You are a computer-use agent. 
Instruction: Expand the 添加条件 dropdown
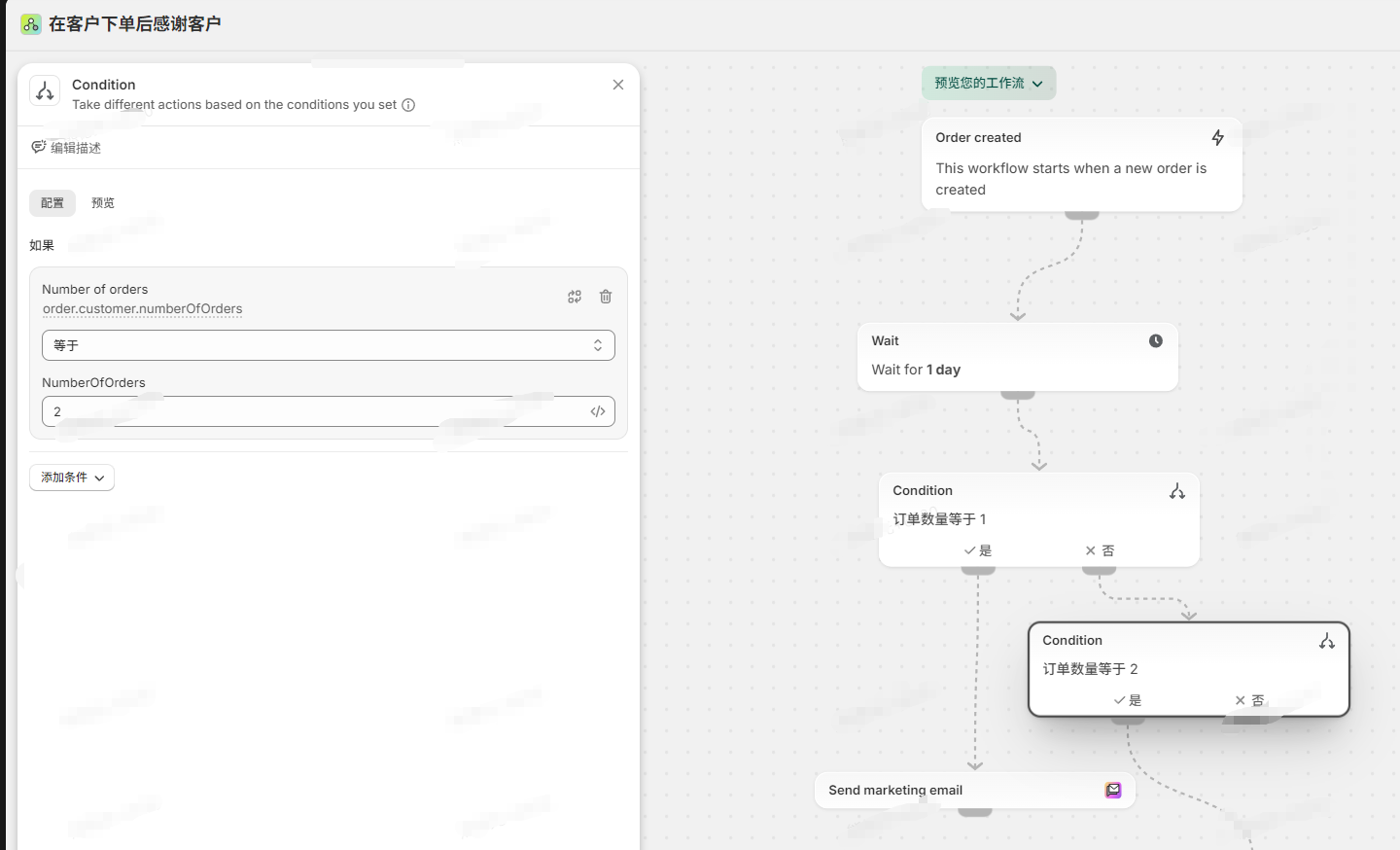pos(72,478)
